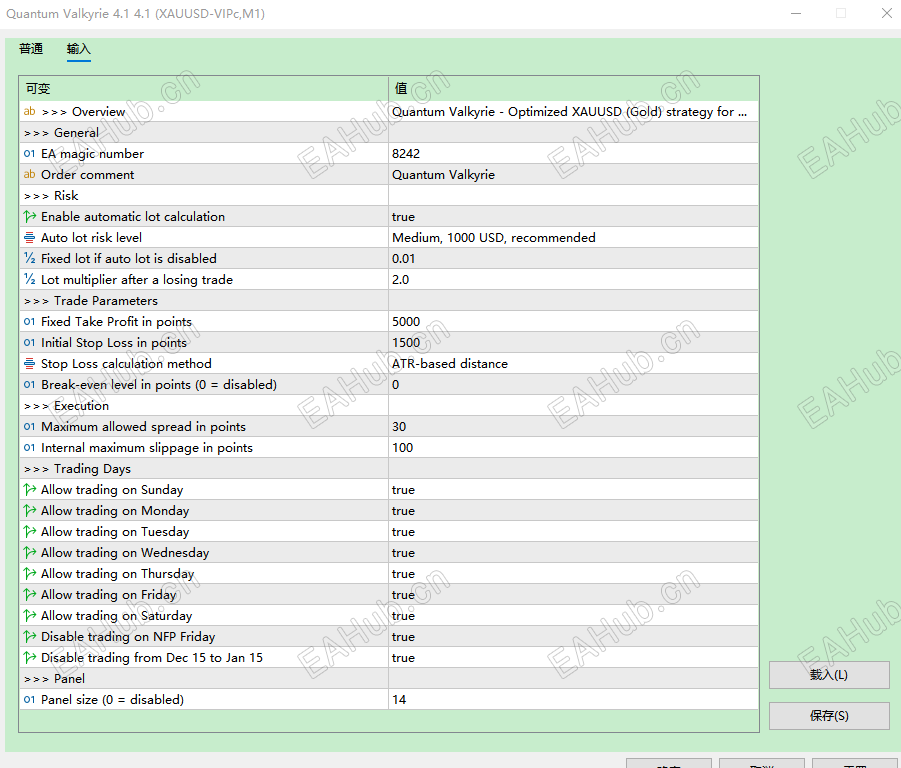The image size is (901, 768).
Task: Click the 值 column header
Action: pos(573,88)
